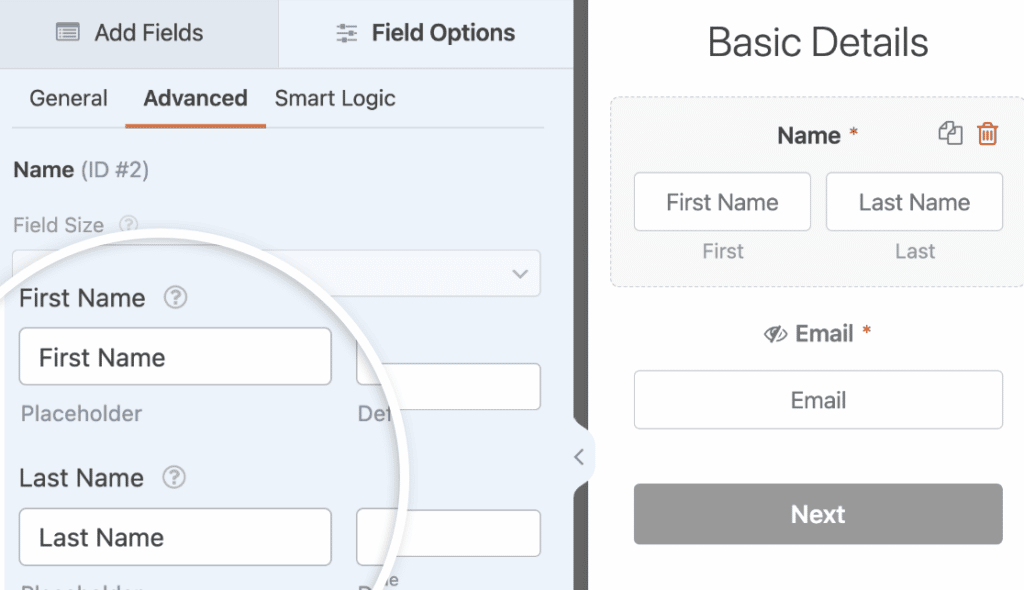
Task: Click the help icon beside Field Size
Action: click(128, 225)
